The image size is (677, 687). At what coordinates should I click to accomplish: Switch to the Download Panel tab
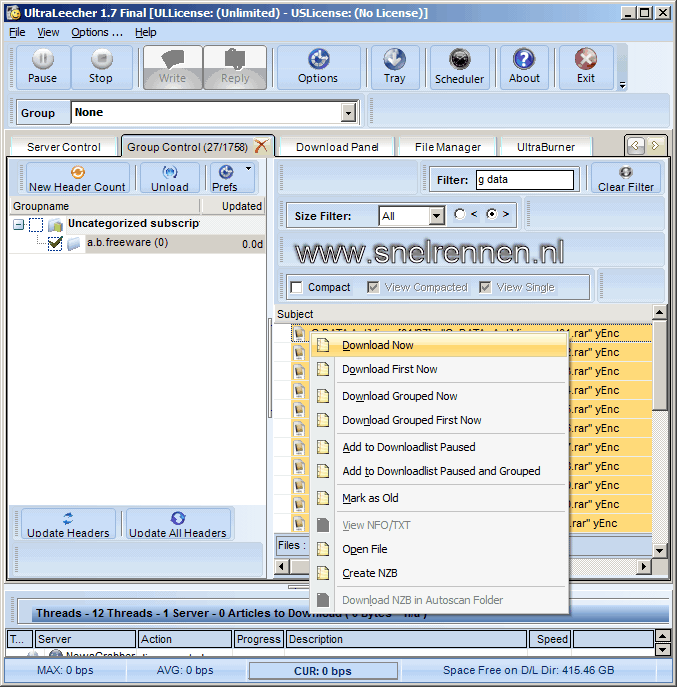point(337,147)
